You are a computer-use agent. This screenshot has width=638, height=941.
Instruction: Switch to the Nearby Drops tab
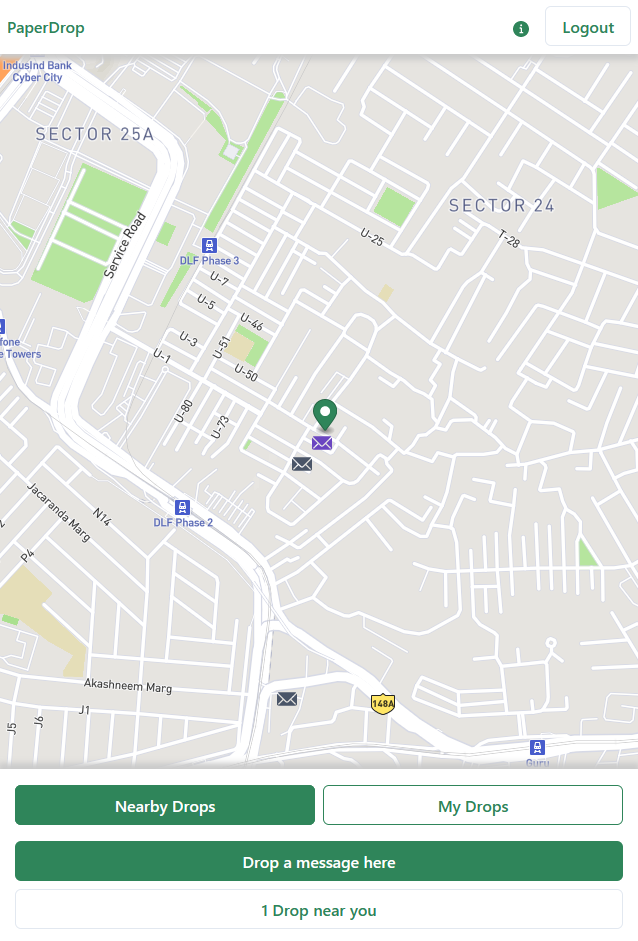165,805
